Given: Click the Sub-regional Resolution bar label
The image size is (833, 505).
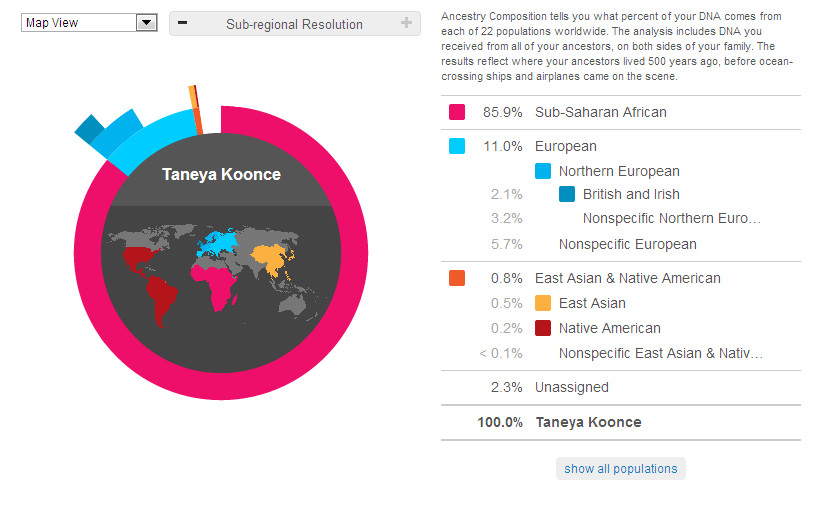Looking at the screenshot, I should coord(294,24).
